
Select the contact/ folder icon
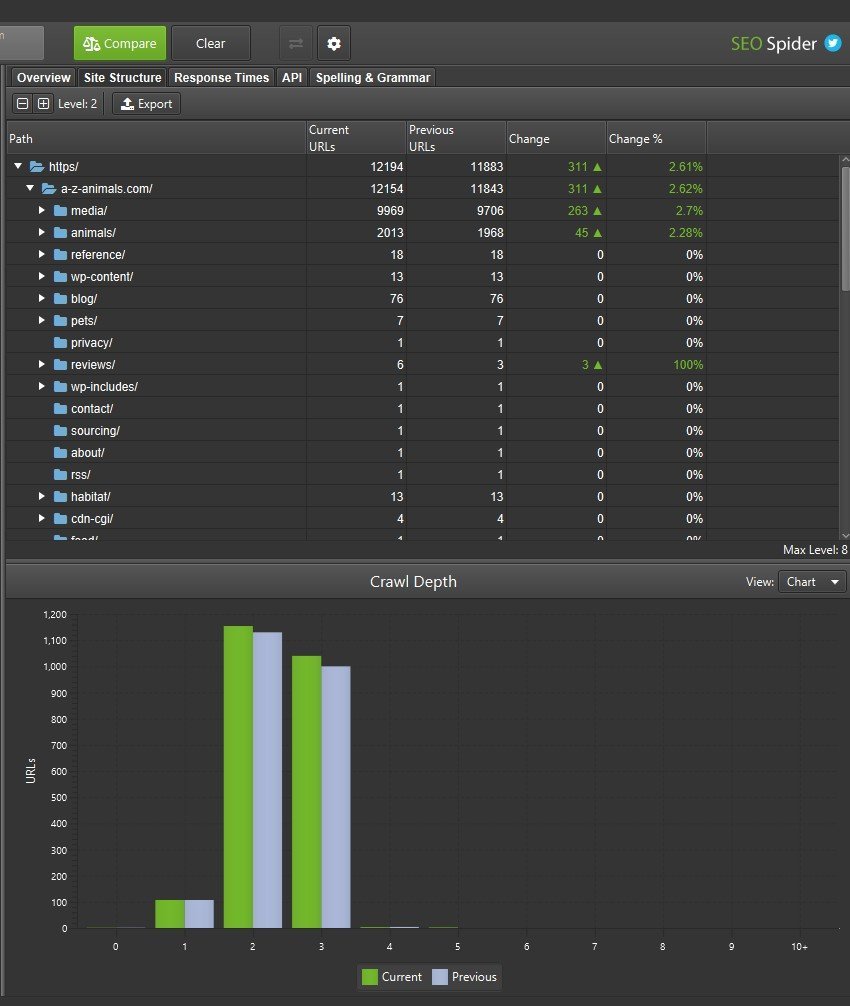tap(60, 409)
